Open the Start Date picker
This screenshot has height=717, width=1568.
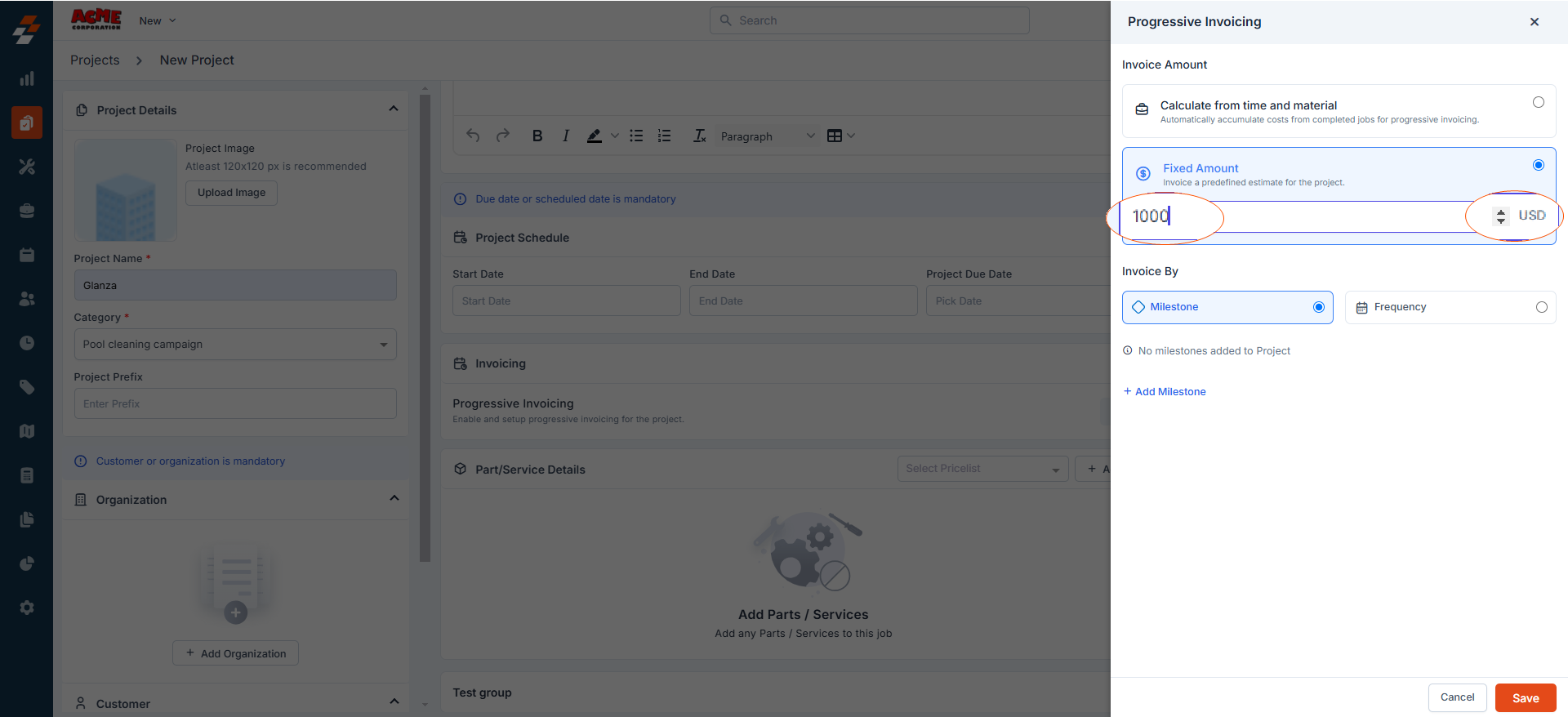click(x=567, y=301)
